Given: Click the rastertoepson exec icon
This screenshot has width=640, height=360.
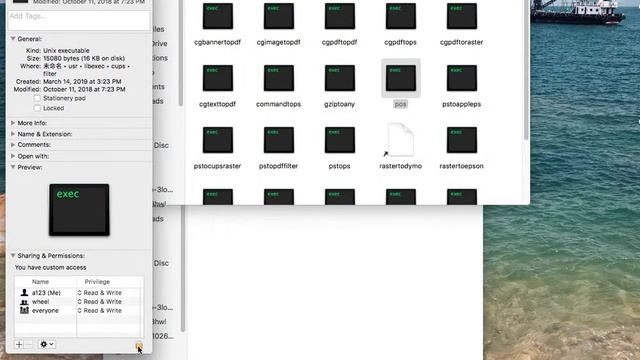Looking at the screenshot, I should (x=462, y=140).
